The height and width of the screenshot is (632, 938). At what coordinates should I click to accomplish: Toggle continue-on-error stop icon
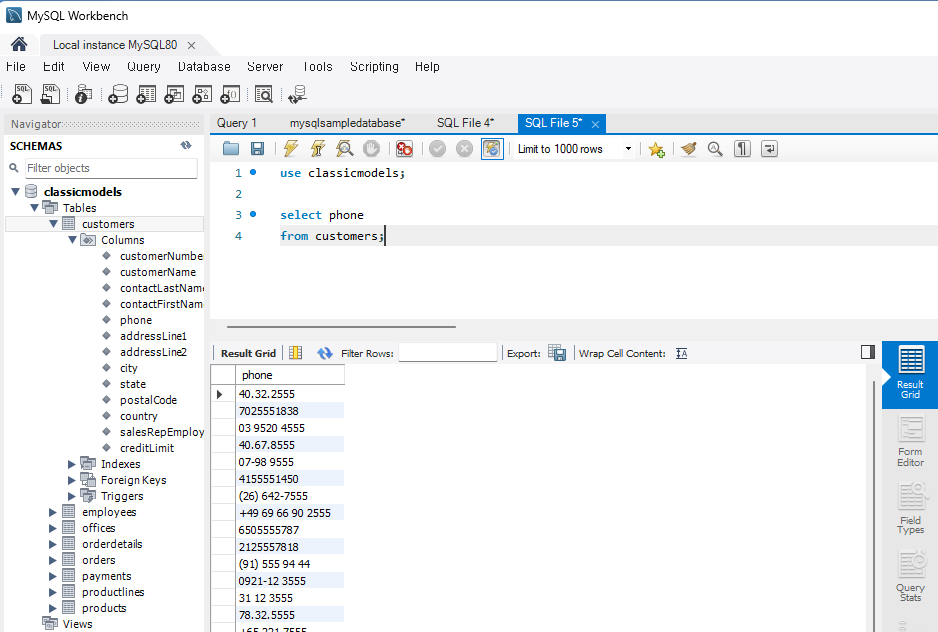point(404,148)
